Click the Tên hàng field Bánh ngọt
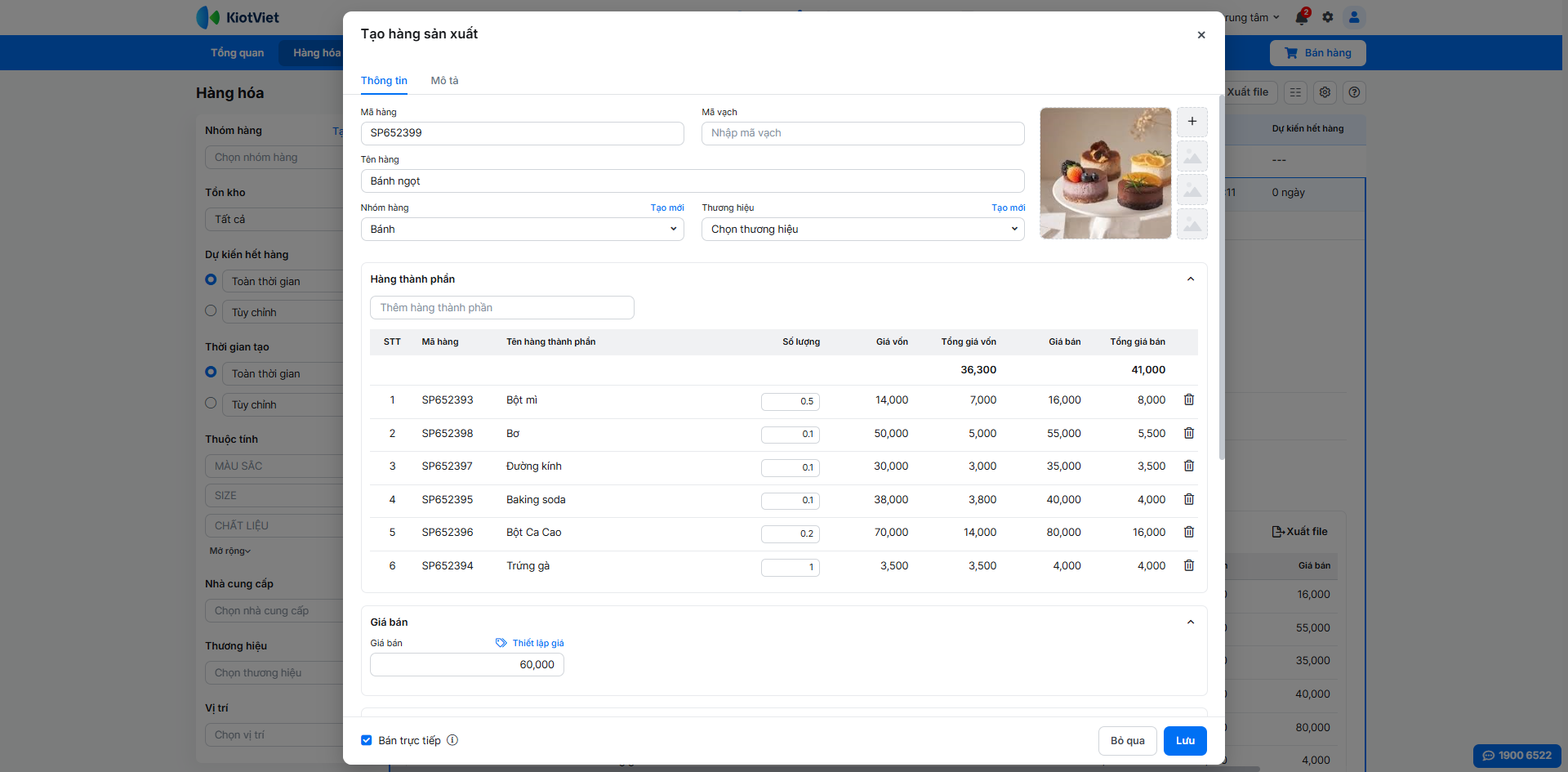The image size is (1568, 772). point(693,181)
